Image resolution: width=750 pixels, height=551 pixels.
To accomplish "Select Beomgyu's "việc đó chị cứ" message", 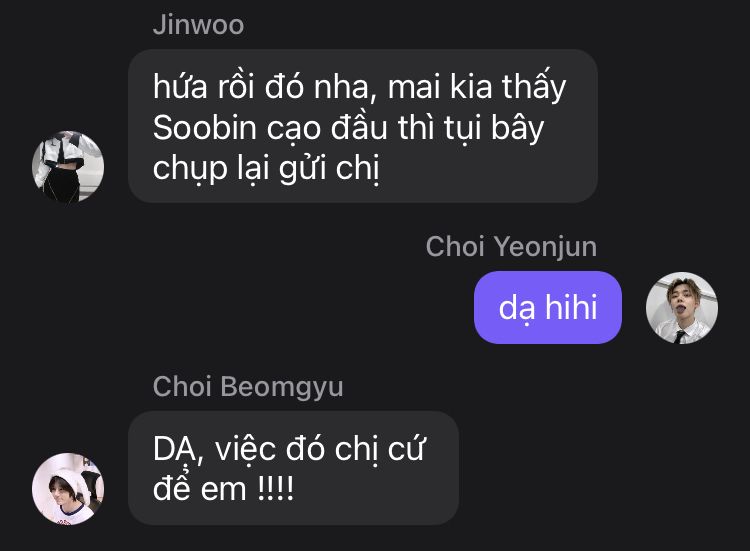I will tap(293, 468).
